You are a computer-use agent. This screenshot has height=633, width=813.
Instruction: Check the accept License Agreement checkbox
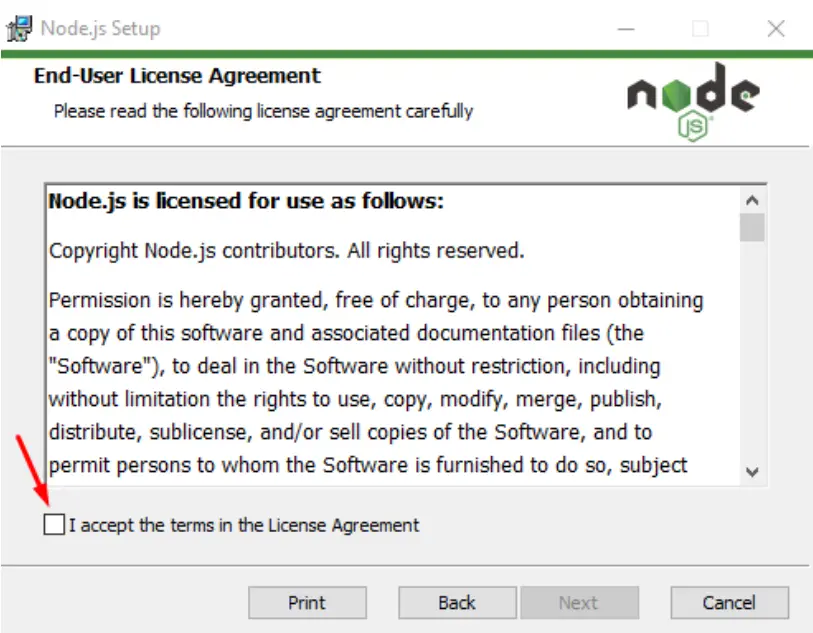click(54, 524)
